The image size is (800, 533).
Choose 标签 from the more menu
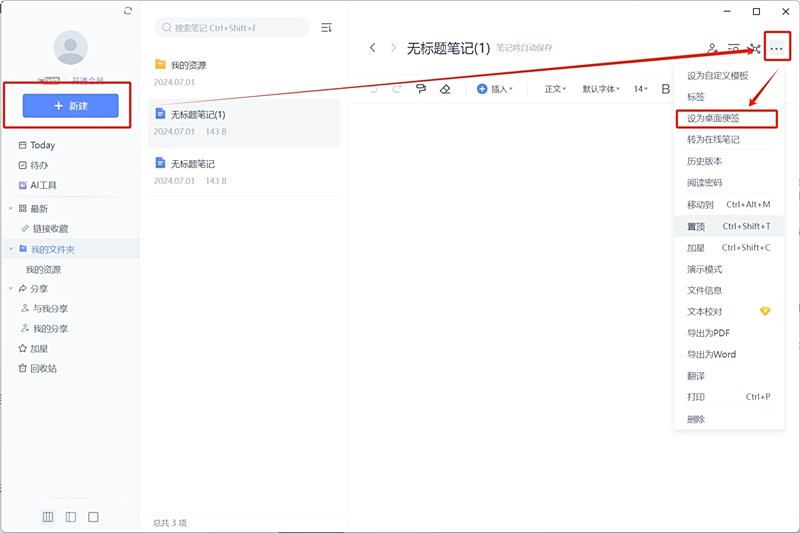(729, 97)
